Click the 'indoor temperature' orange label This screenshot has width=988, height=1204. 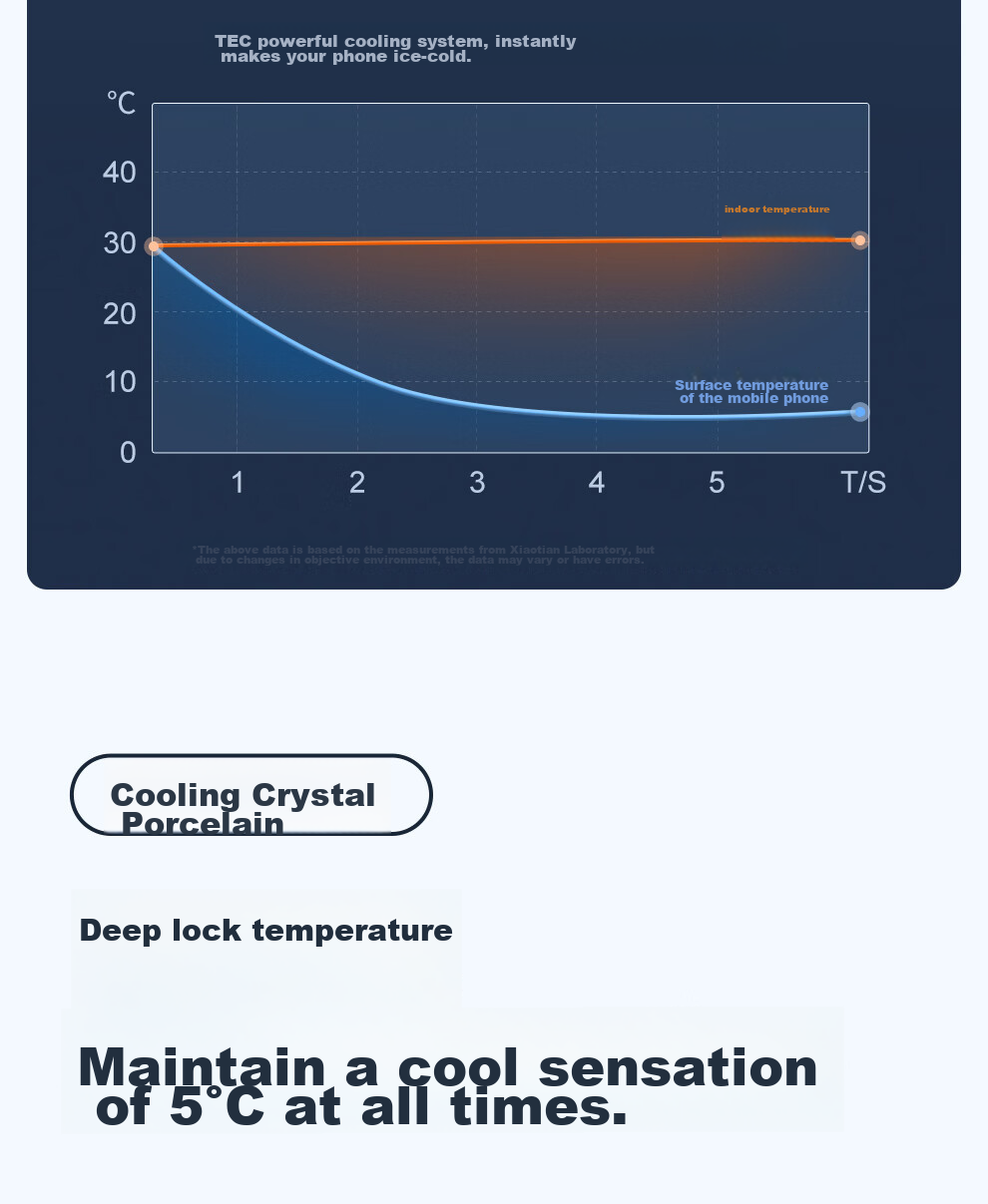[x=777, y=209]
